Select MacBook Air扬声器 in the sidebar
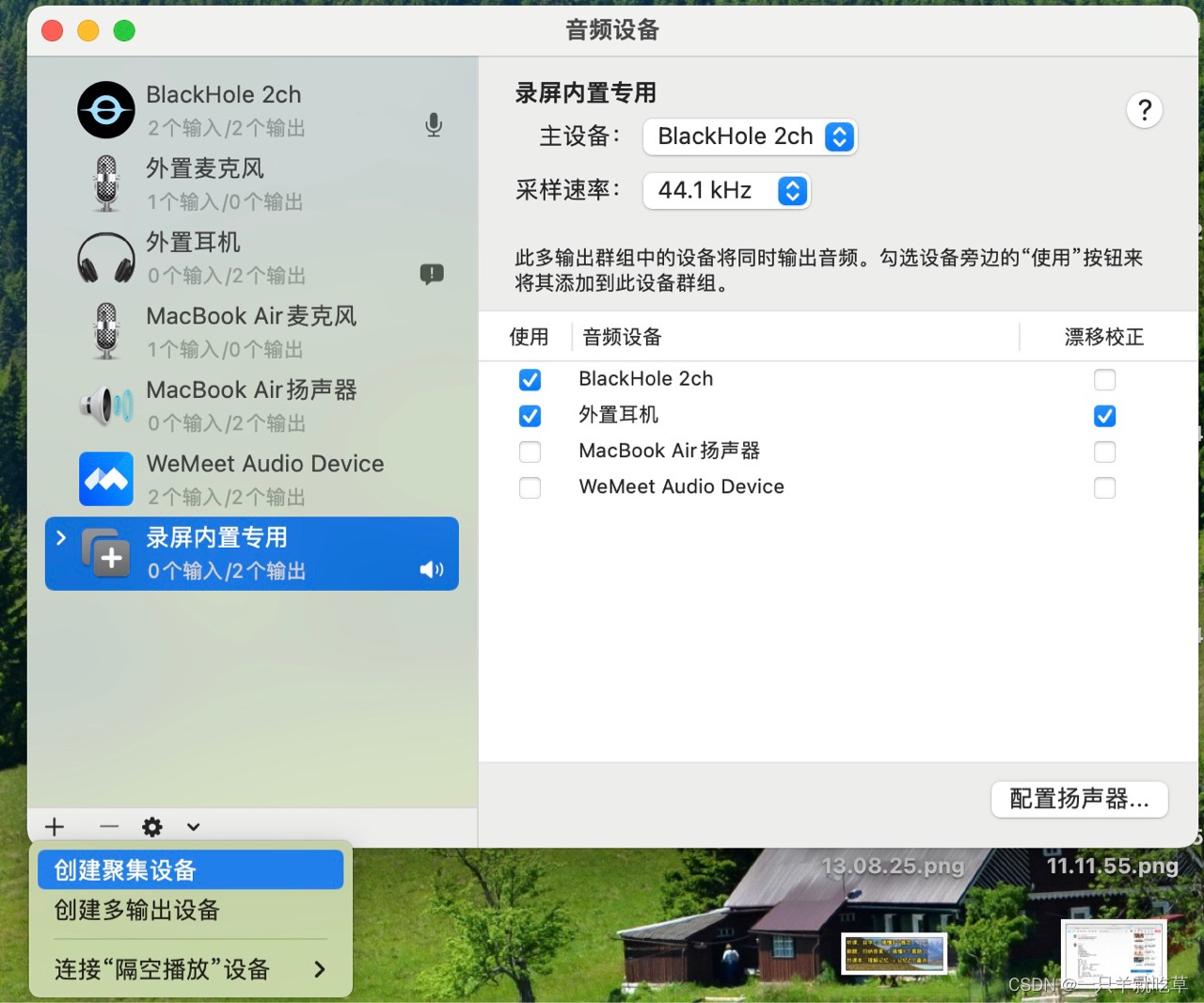 (x=252, y=406)
